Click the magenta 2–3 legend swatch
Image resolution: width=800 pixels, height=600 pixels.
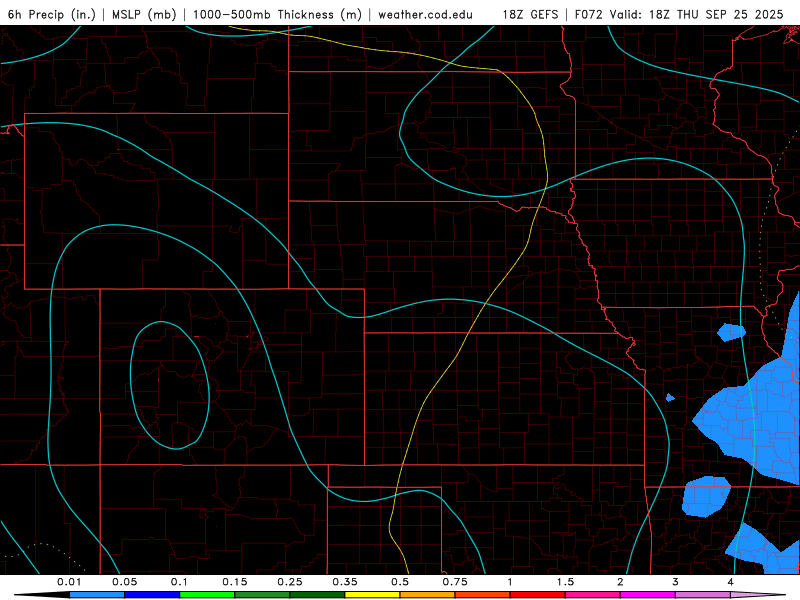click(648, 595)
